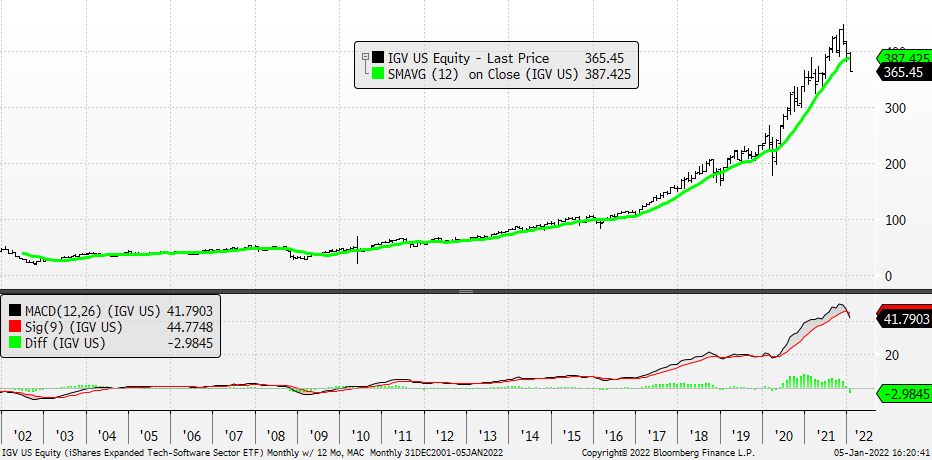
Task: Click the 387.425 value inside the price legend
Action: 607,74
